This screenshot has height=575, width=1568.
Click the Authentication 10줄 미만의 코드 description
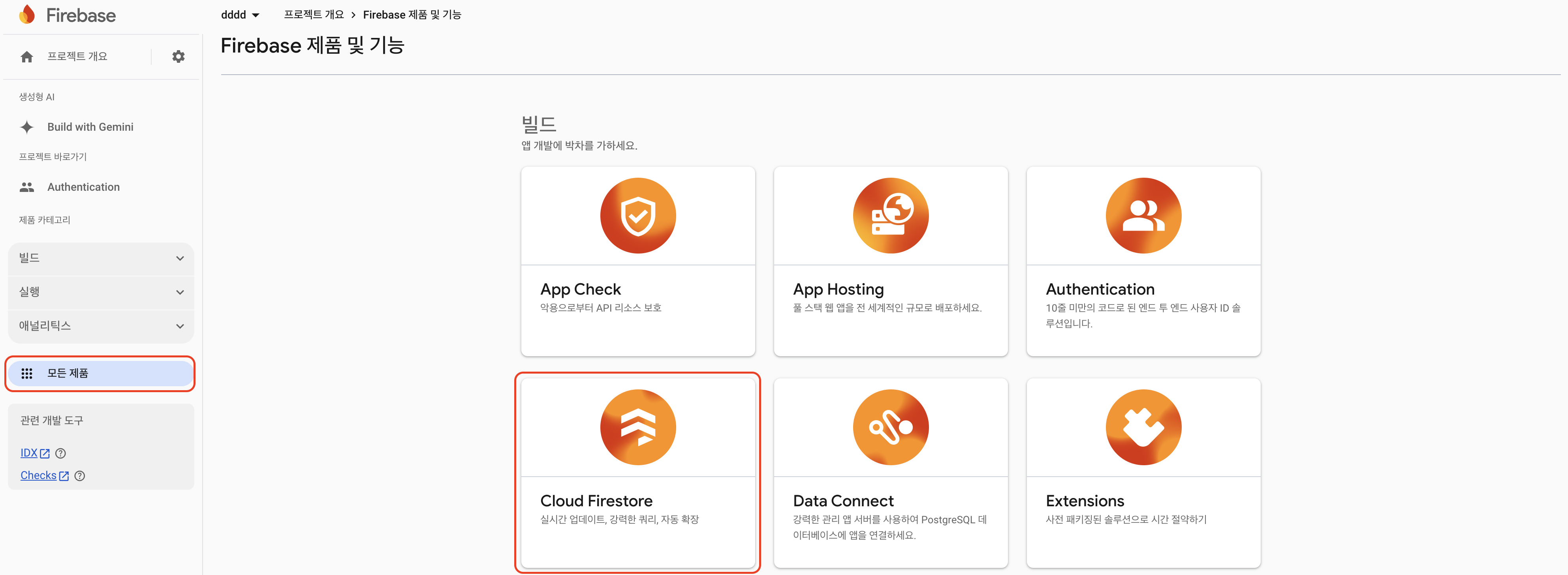point(1143,316)
